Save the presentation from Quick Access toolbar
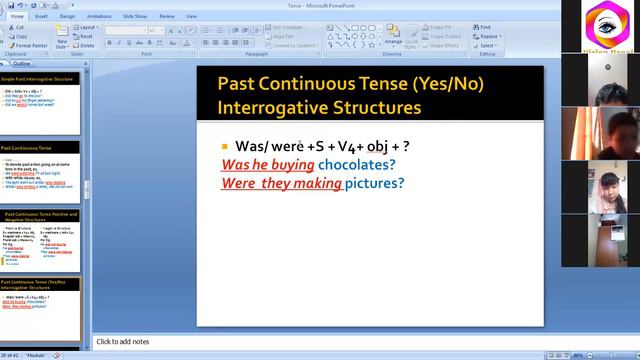640x360 pixels. (x=11, y=5)
